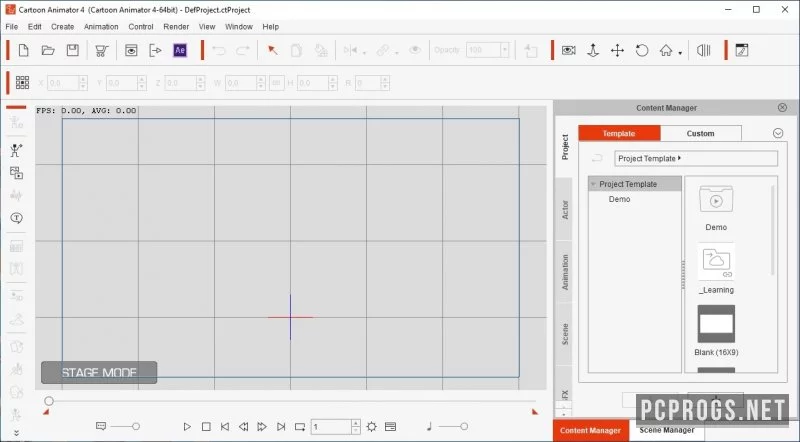Click the Create Media layers icon
This screenshot has height=442, width=800.
coord(16,173)
